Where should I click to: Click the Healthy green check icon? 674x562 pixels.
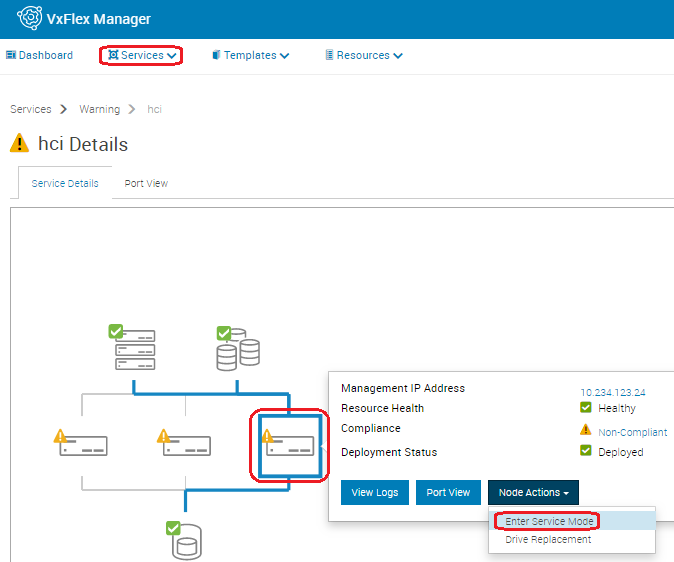click(586, 407)
